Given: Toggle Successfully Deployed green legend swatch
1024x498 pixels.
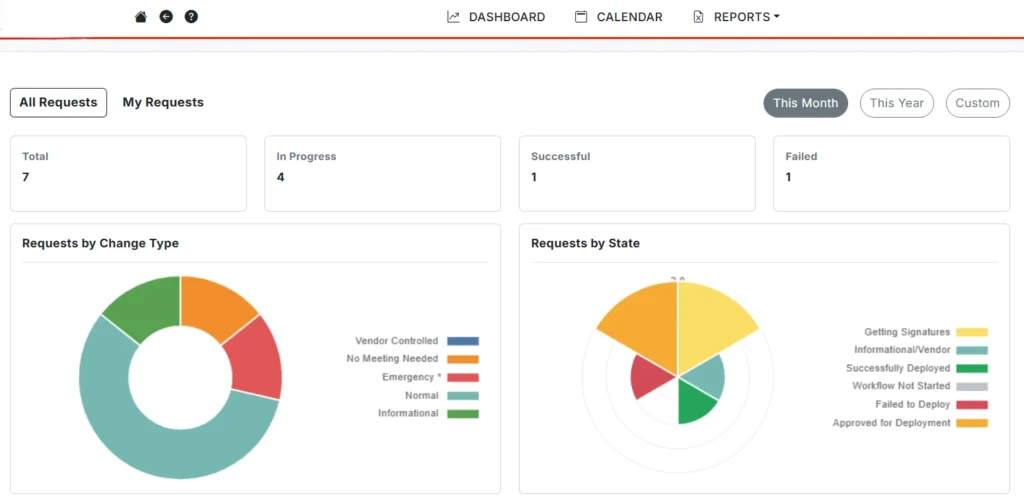Looking at the screenshot, I should coord(972,369).
